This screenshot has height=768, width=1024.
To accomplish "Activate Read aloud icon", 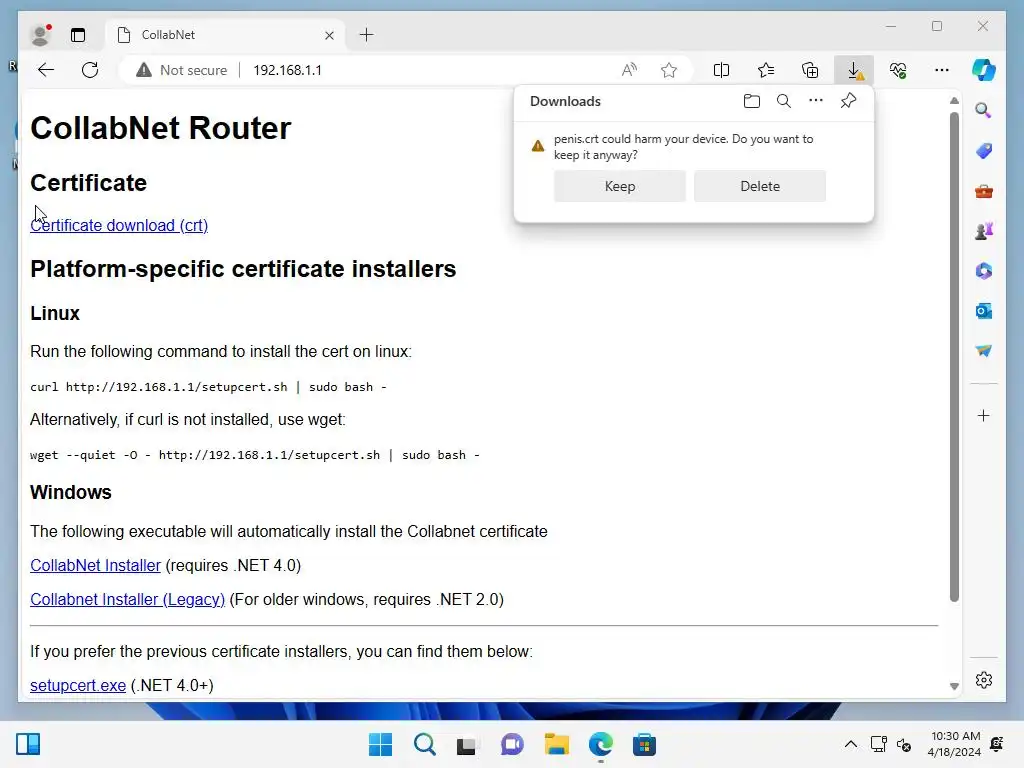I will pos(629,70).
